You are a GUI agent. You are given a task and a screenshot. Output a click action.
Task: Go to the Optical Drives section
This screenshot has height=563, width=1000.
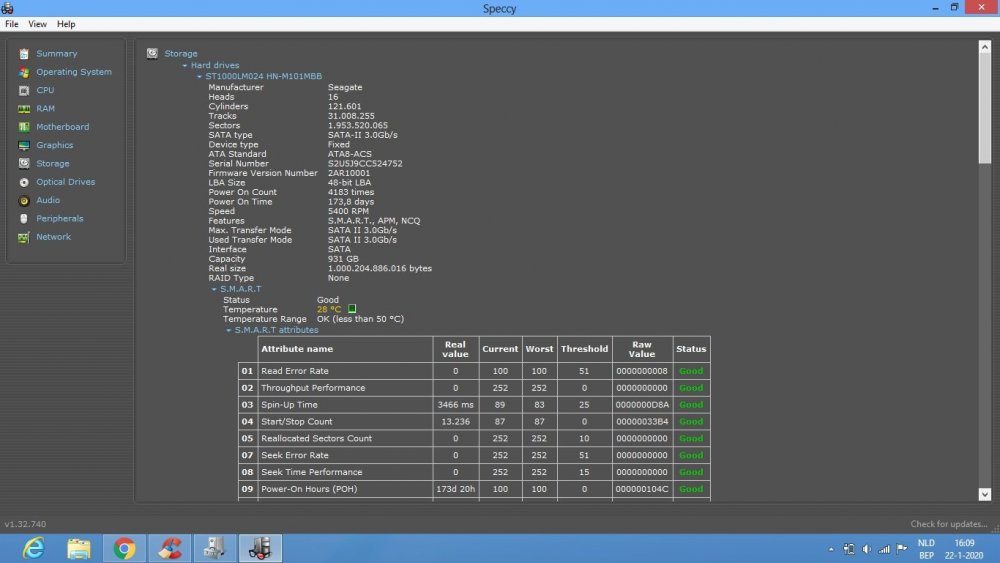point(66,182)
